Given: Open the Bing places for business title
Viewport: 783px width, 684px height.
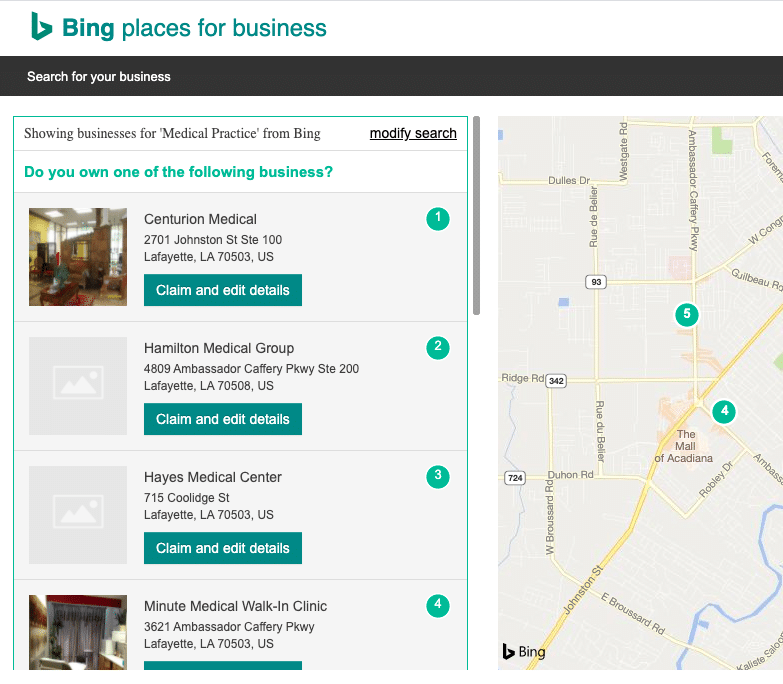Looking at the screenshot, I should [194, 27].
